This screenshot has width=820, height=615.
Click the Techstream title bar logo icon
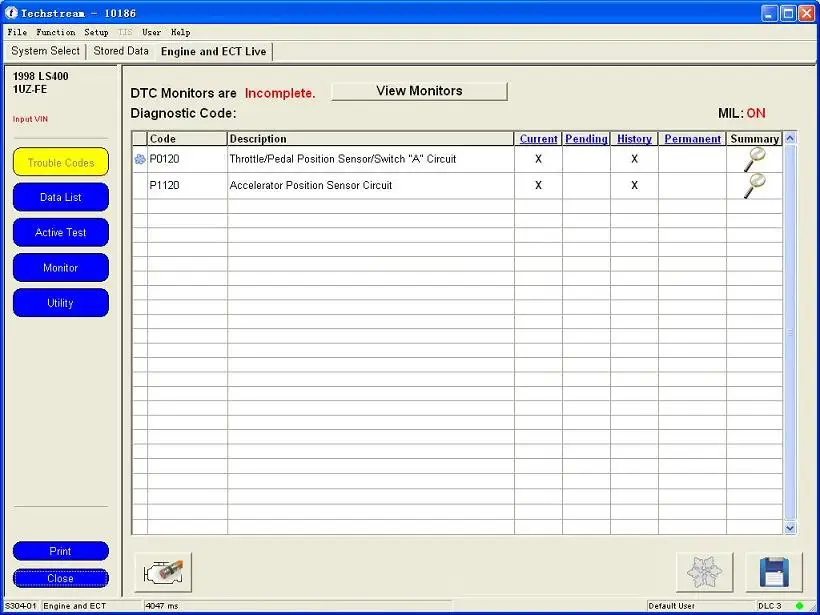point(11,13)
